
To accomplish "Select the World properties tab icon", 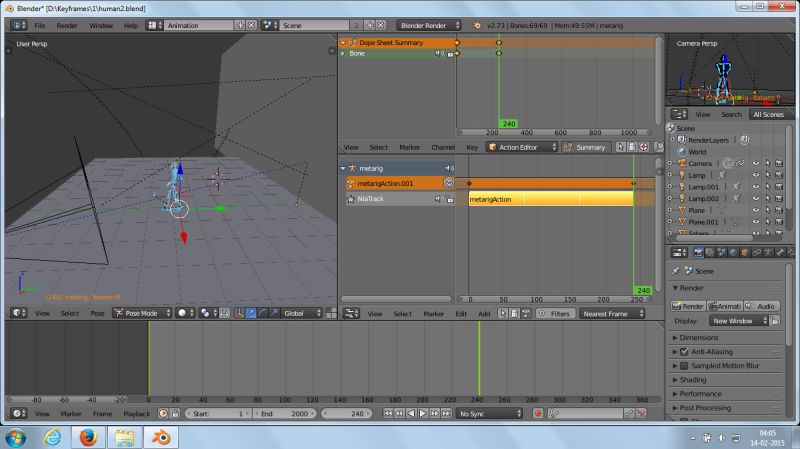I will pyautogui.click(x=733, y=252).
